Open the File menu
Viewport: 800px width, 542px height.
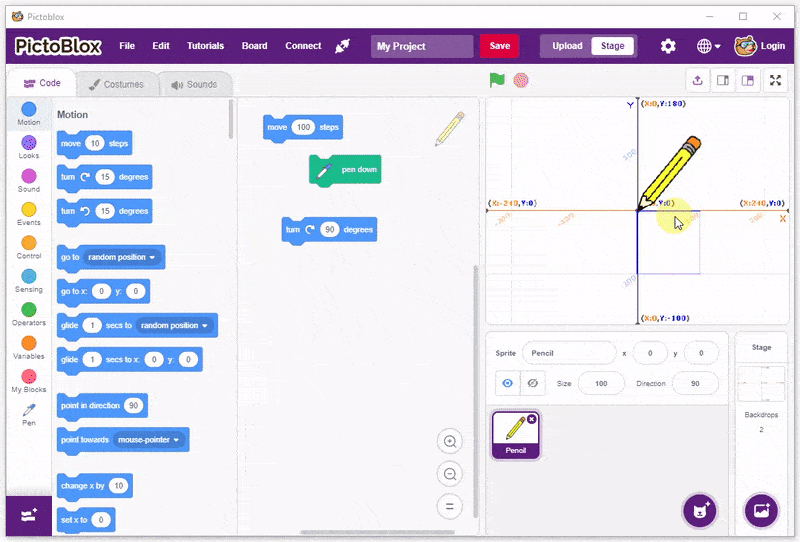coord(127,46)
